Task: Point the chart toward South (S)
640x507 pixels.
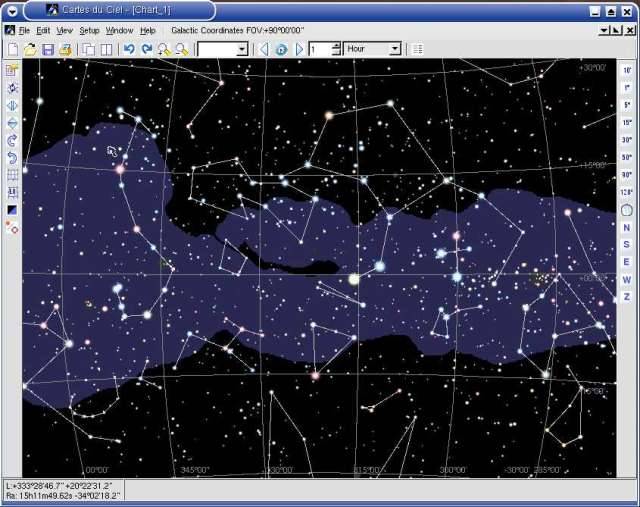Action: point(627,245)
